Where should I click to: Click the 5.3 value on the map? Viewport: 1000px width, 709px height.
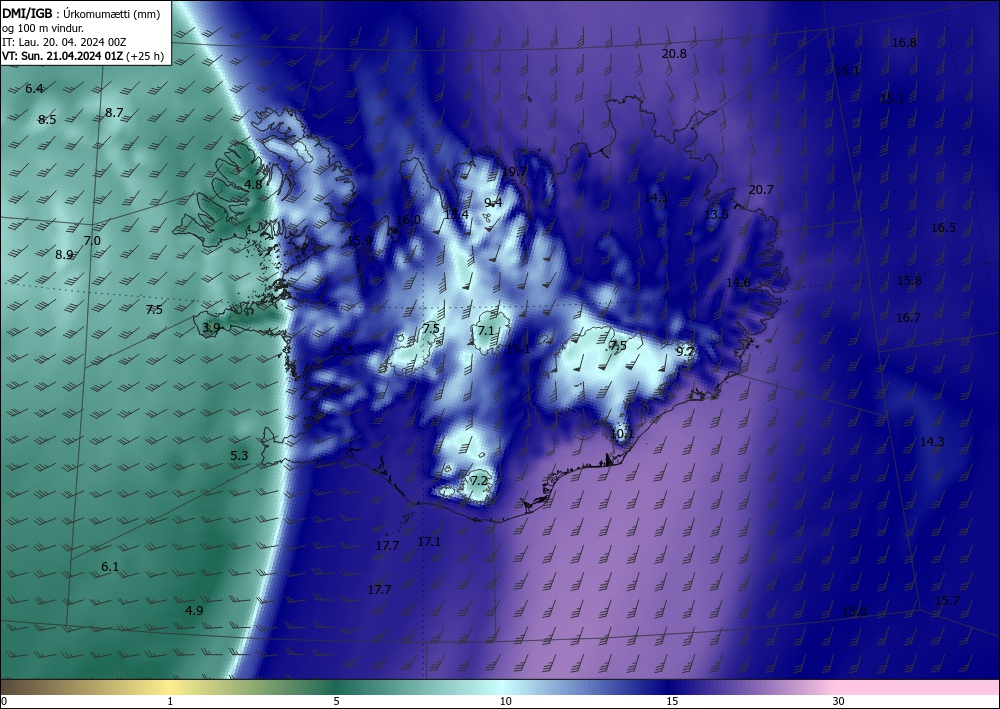239,455
